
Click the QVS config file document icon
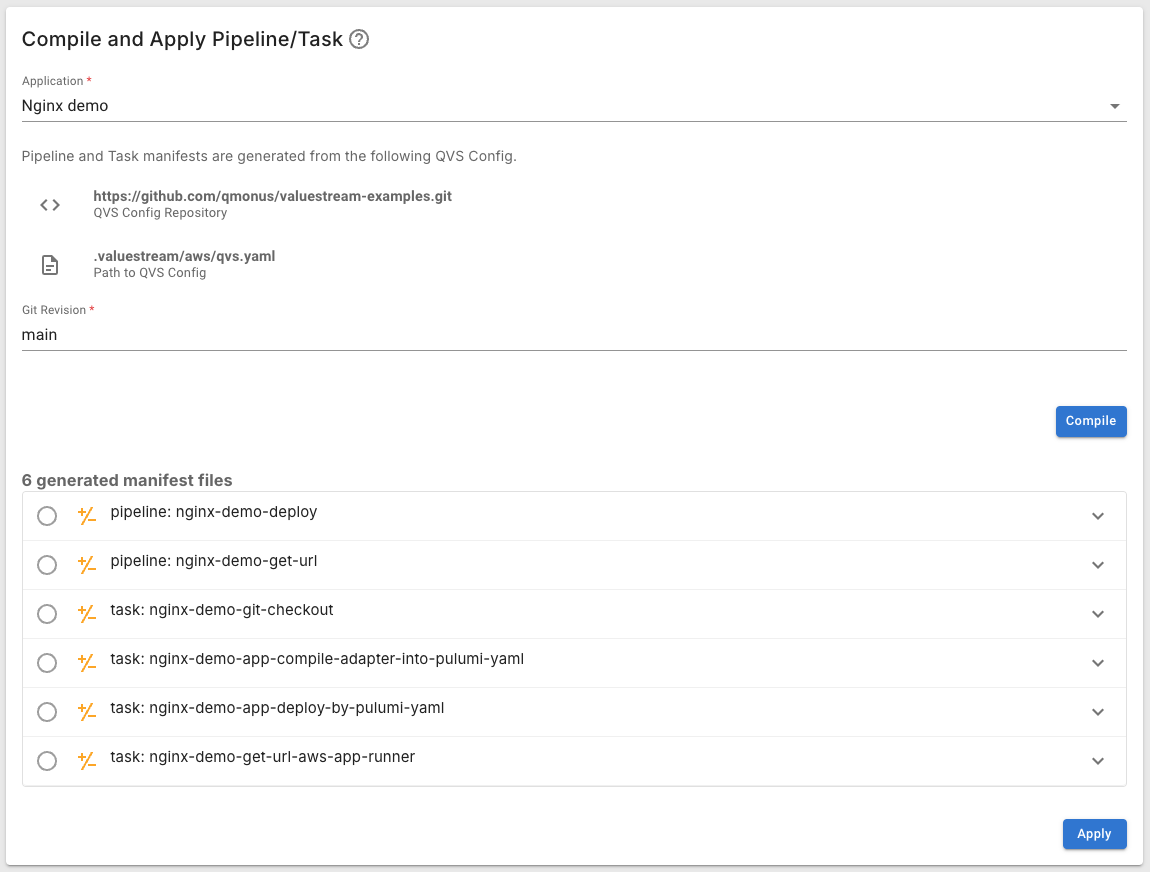(50, 265)
